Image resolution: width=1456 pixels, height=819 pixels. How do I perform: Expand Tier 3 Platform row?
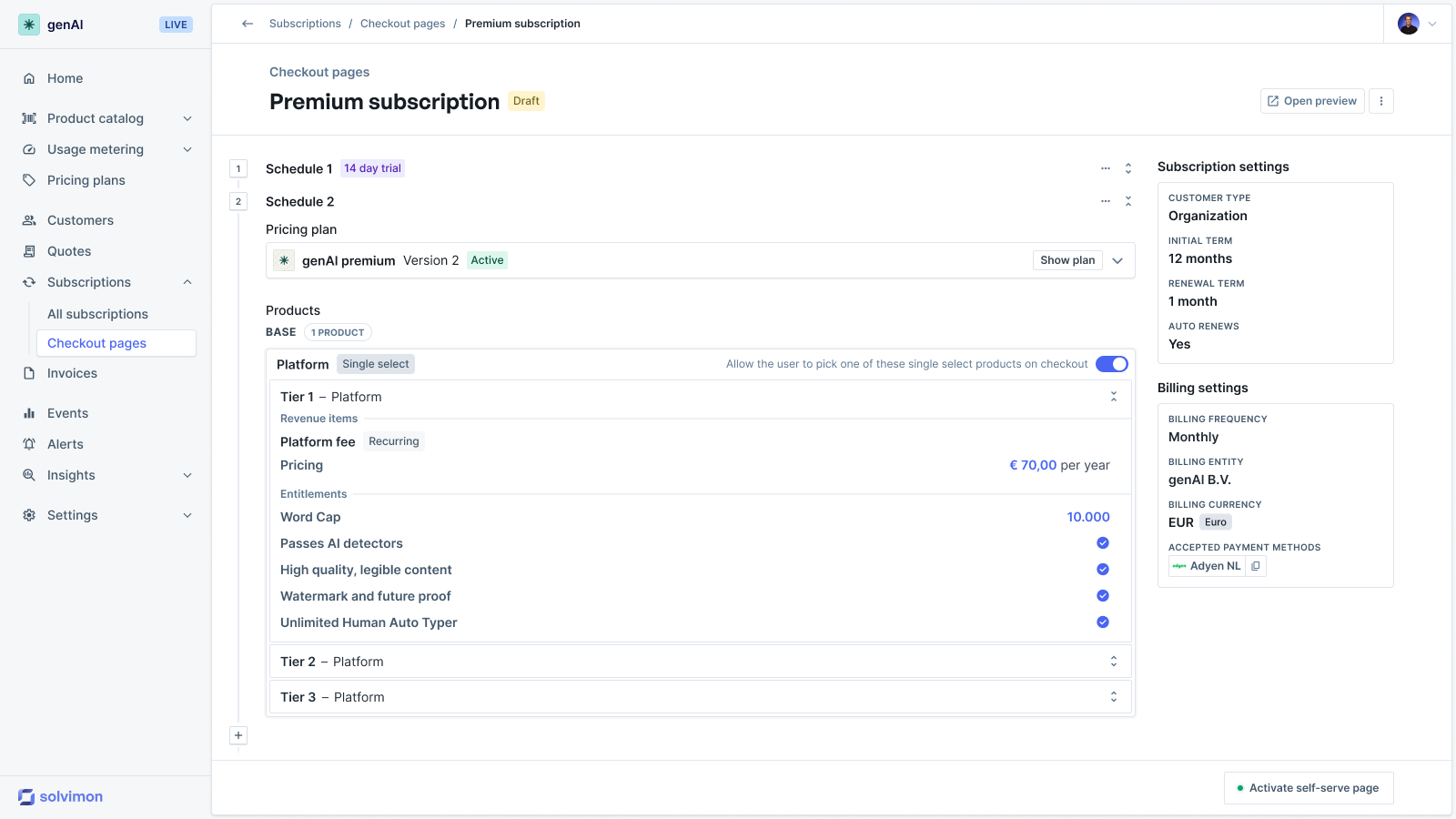(x=1114, y=697)
